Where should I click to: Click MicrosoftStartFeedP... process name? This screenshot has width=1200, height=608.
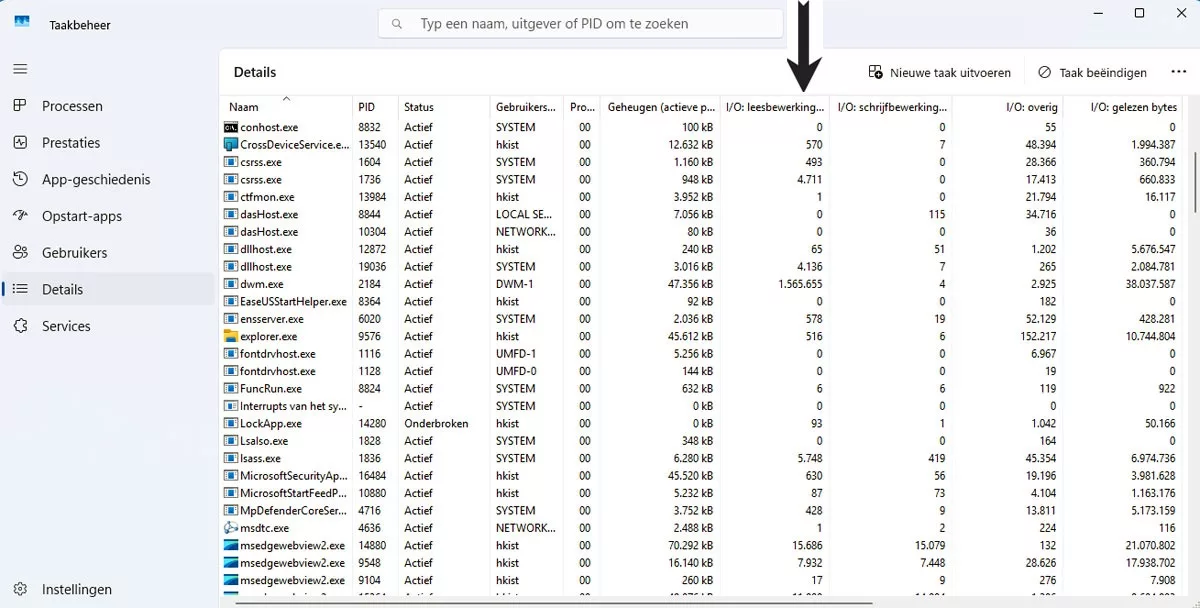pos(294,493)
